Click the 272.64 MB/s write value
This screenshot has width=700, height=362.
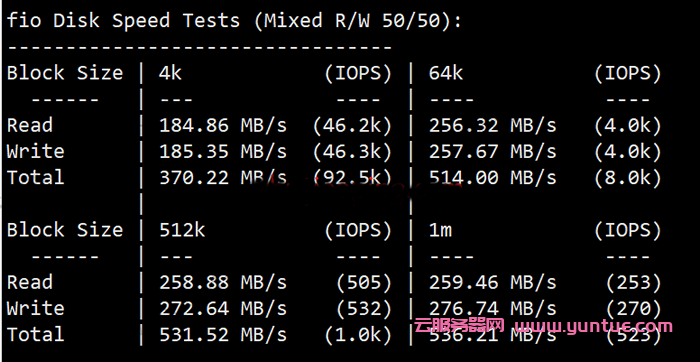[223, 308]
